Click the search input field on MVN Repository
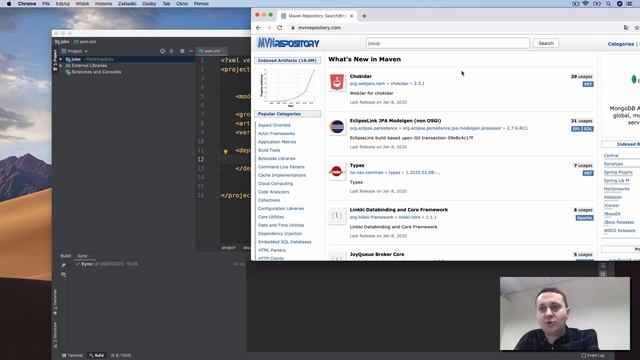640x360 pixels. point(448,43)
